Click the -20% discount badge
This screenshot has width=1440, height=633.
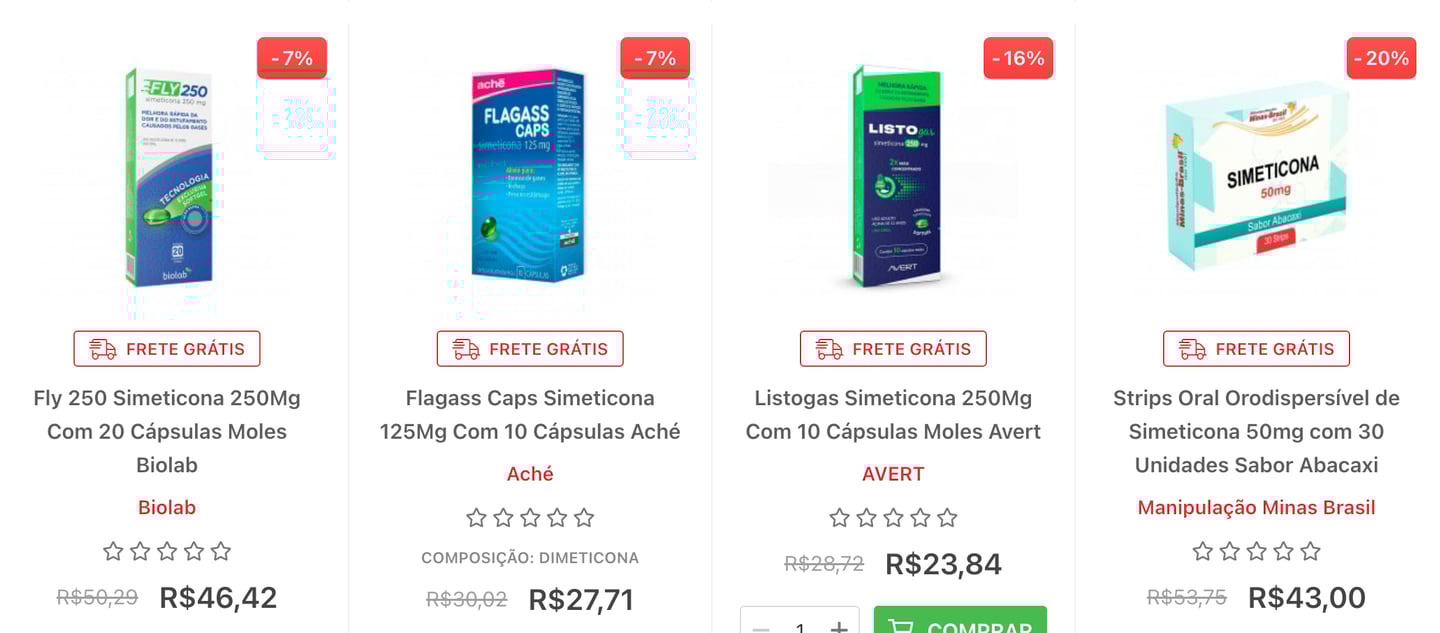(x=1381, y=58)
